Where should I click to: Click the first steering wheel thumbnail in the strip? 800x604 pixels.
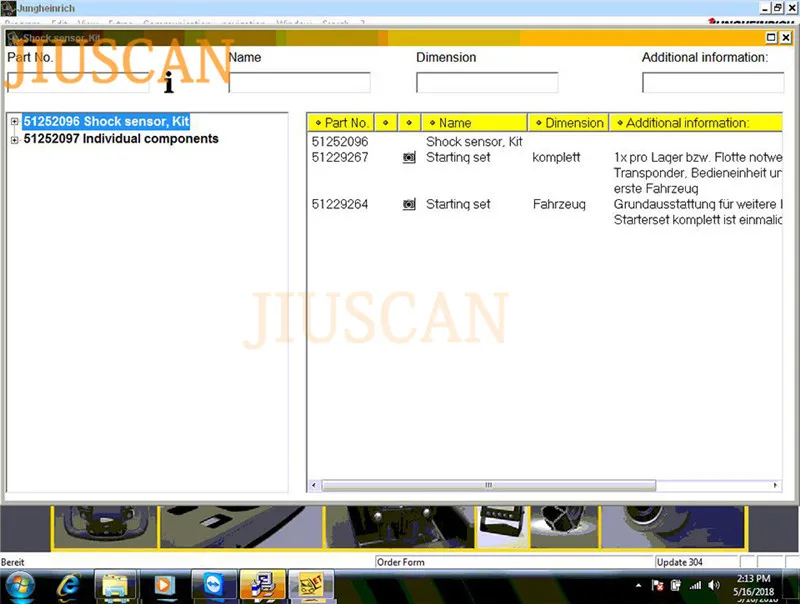coord(104,527)
